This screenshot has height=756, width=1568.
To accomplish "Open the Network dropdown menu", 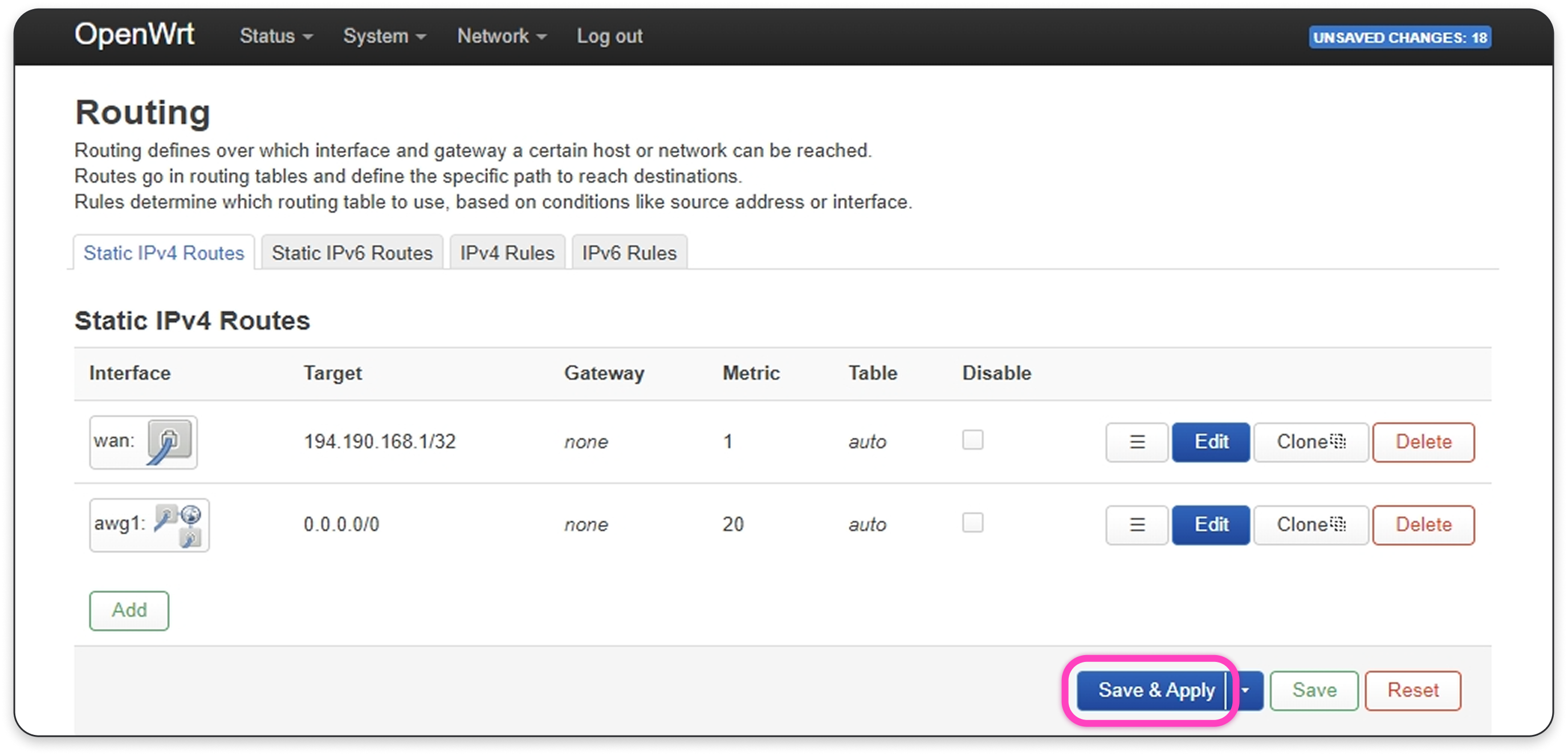I will 502,36.
